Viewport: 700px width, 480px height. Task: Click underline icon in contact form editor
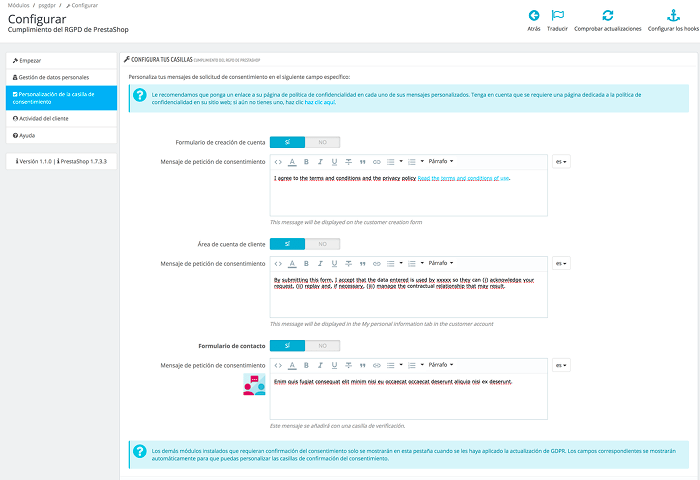(x=334, y=365)
